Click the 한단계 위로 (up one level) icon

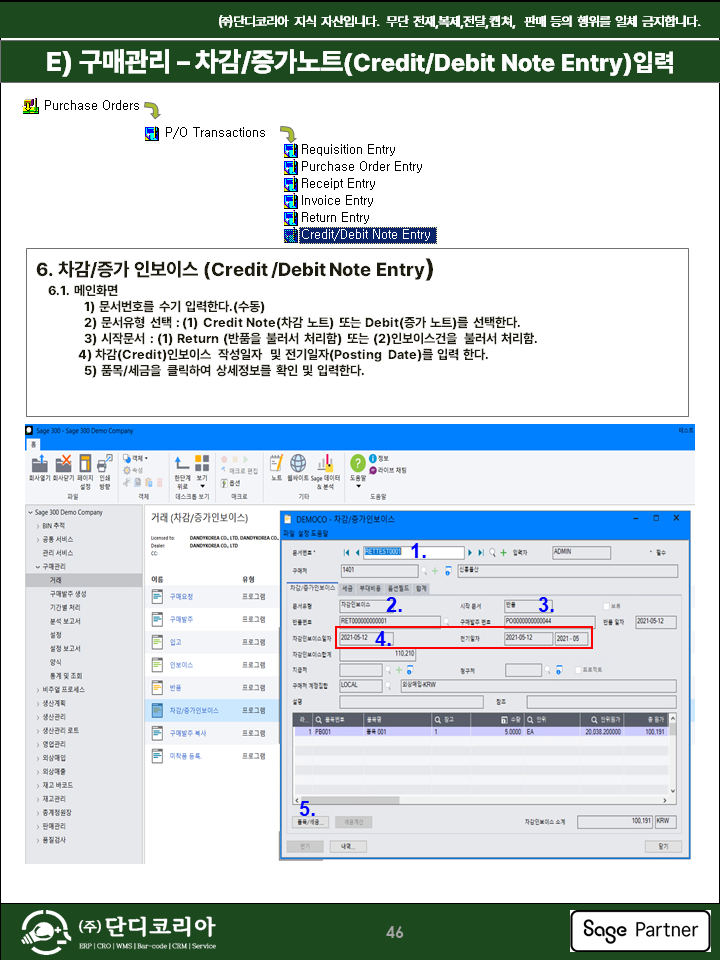coord(182,463)
